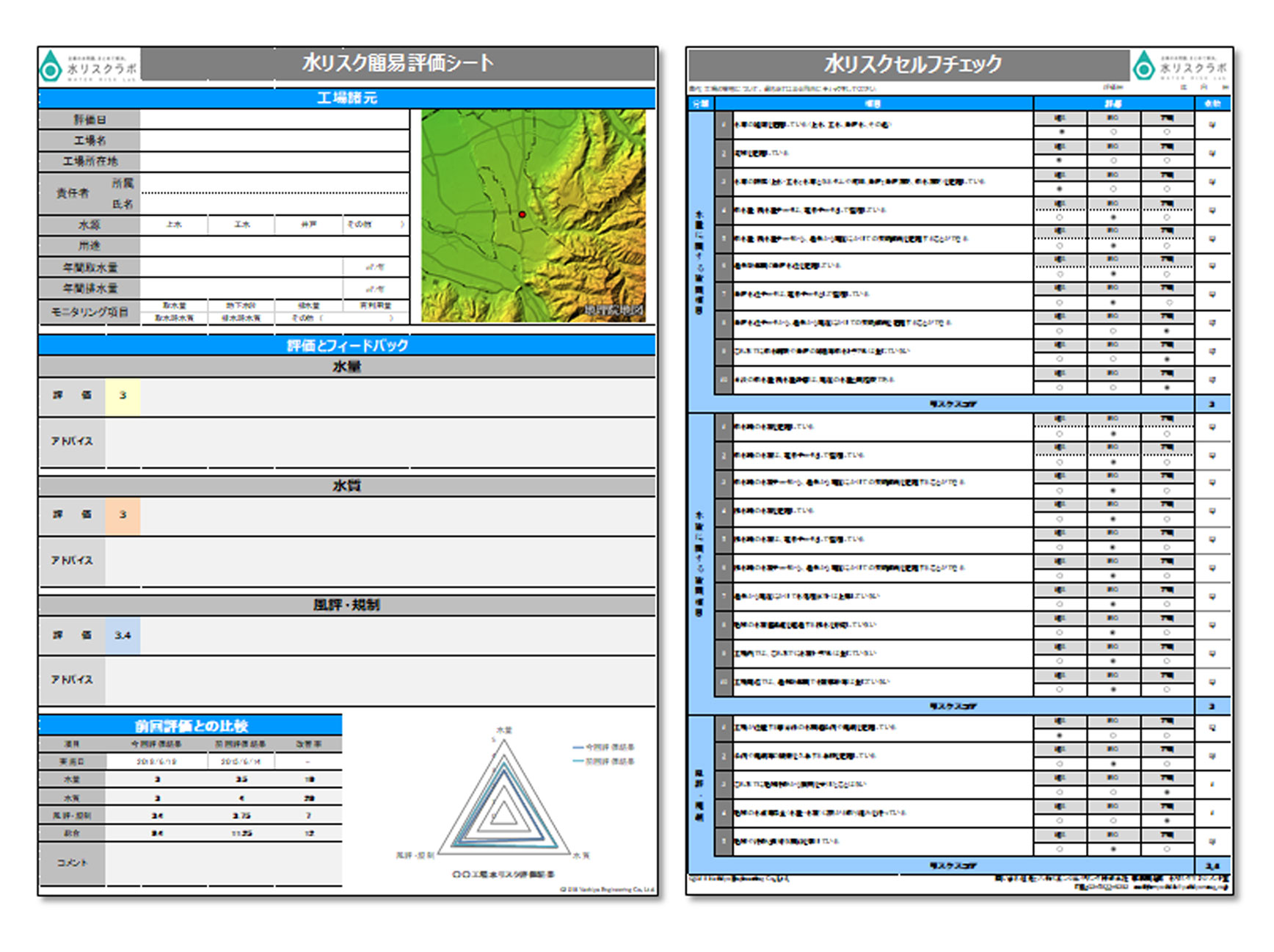Click previous value 3.5 in the 水量 comparison row
The width and height of the screenshot is (1274, 952).
coord(241,780)
